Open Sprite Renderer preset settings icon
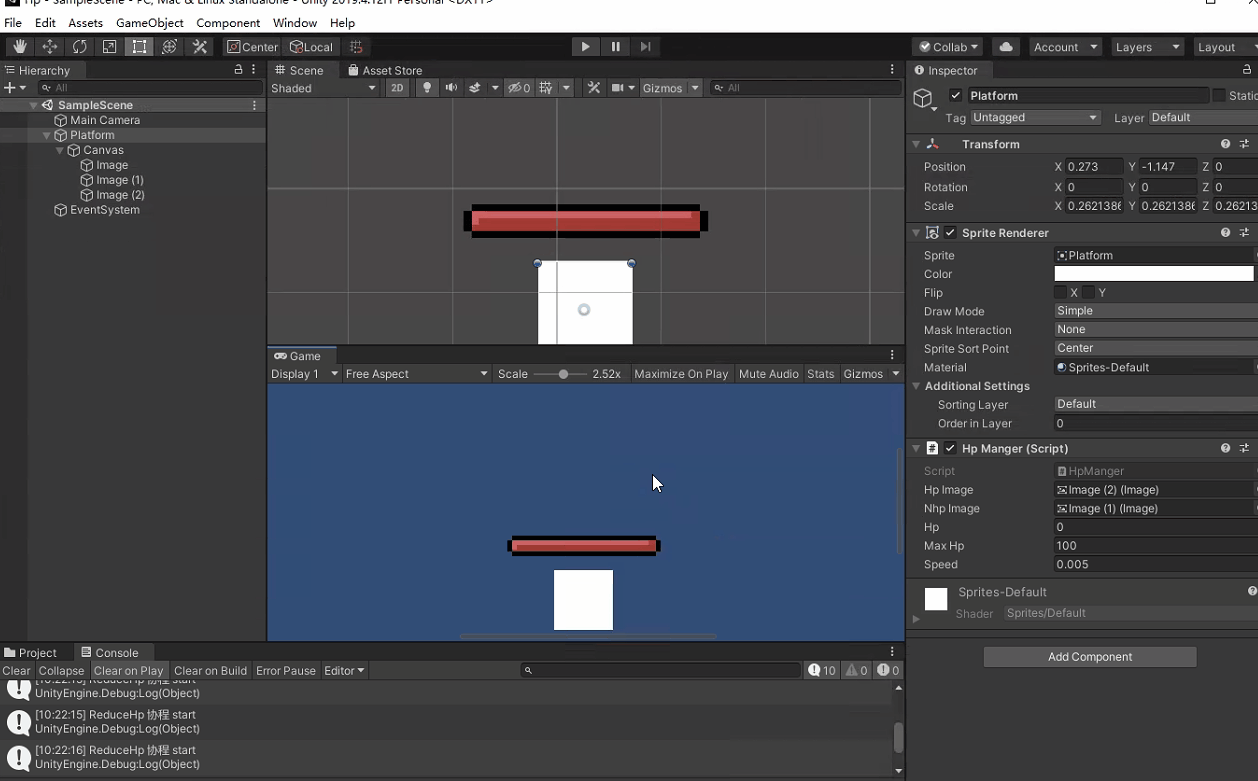 pyautogui.click(x=1245, y=233)
